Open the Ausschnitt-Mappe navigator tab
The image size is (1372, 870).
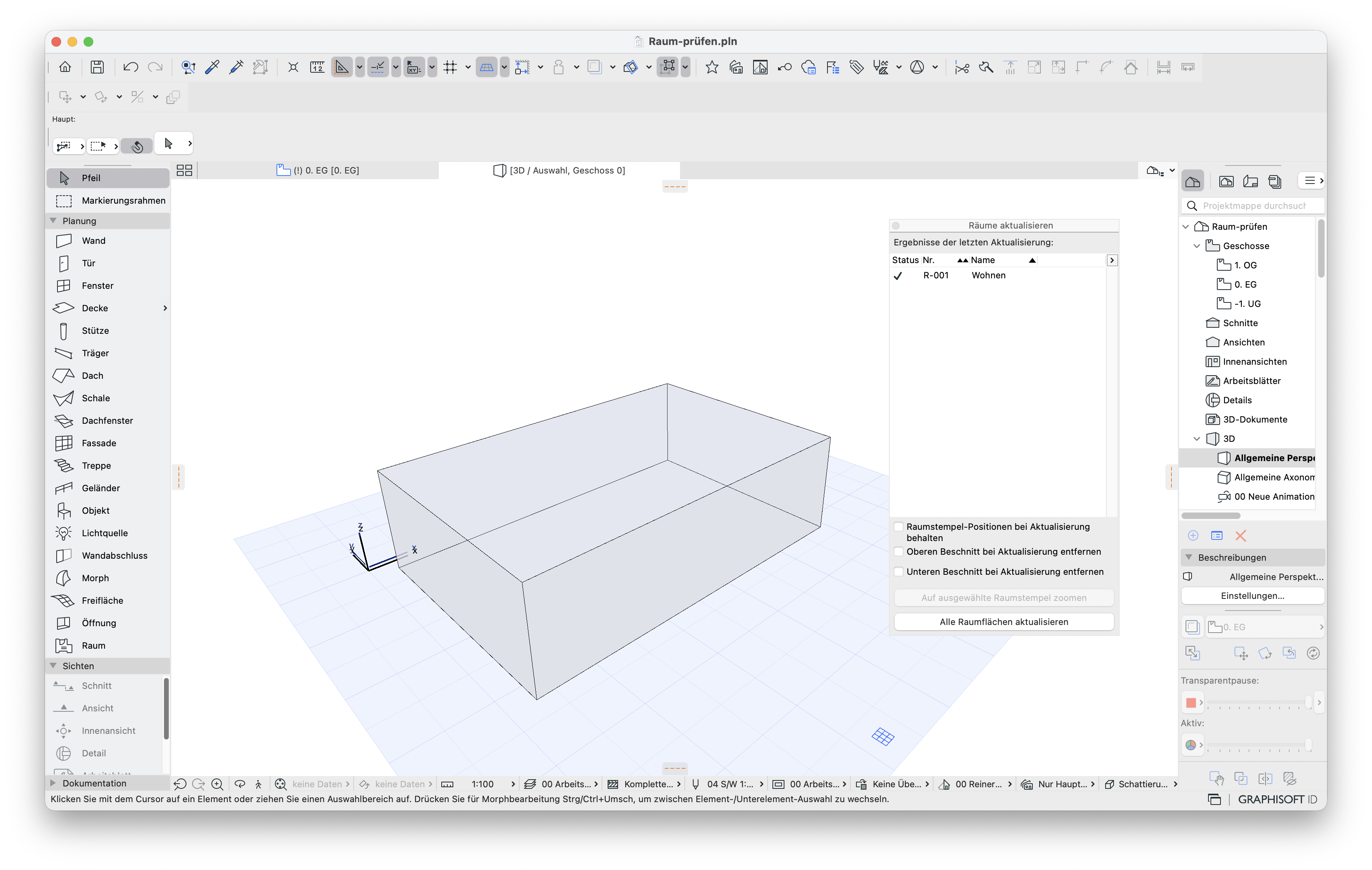[x=1226, y=181]
